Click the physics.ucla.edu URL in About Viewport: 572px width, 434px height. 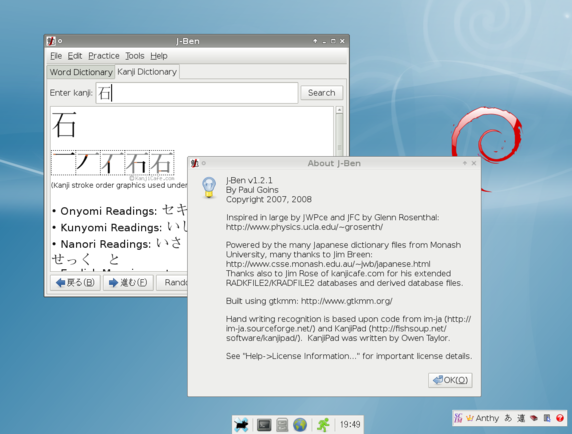pyautogui.click(x=304, y=227)
